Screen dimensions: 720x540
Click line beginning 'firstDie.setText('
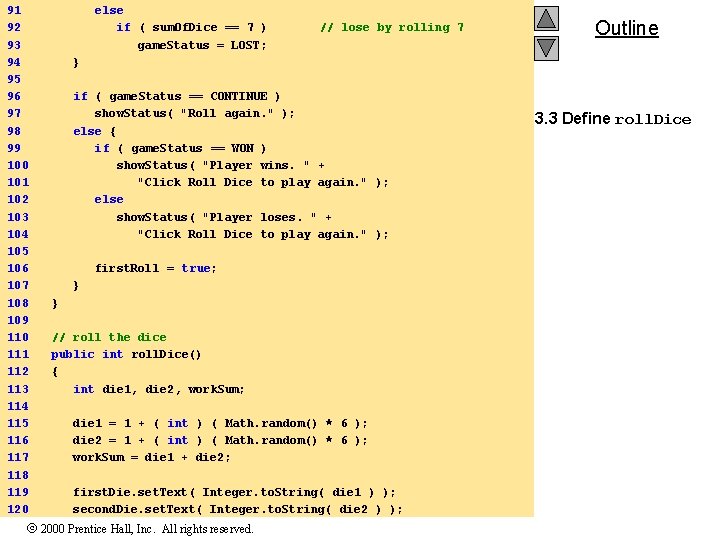234,492
